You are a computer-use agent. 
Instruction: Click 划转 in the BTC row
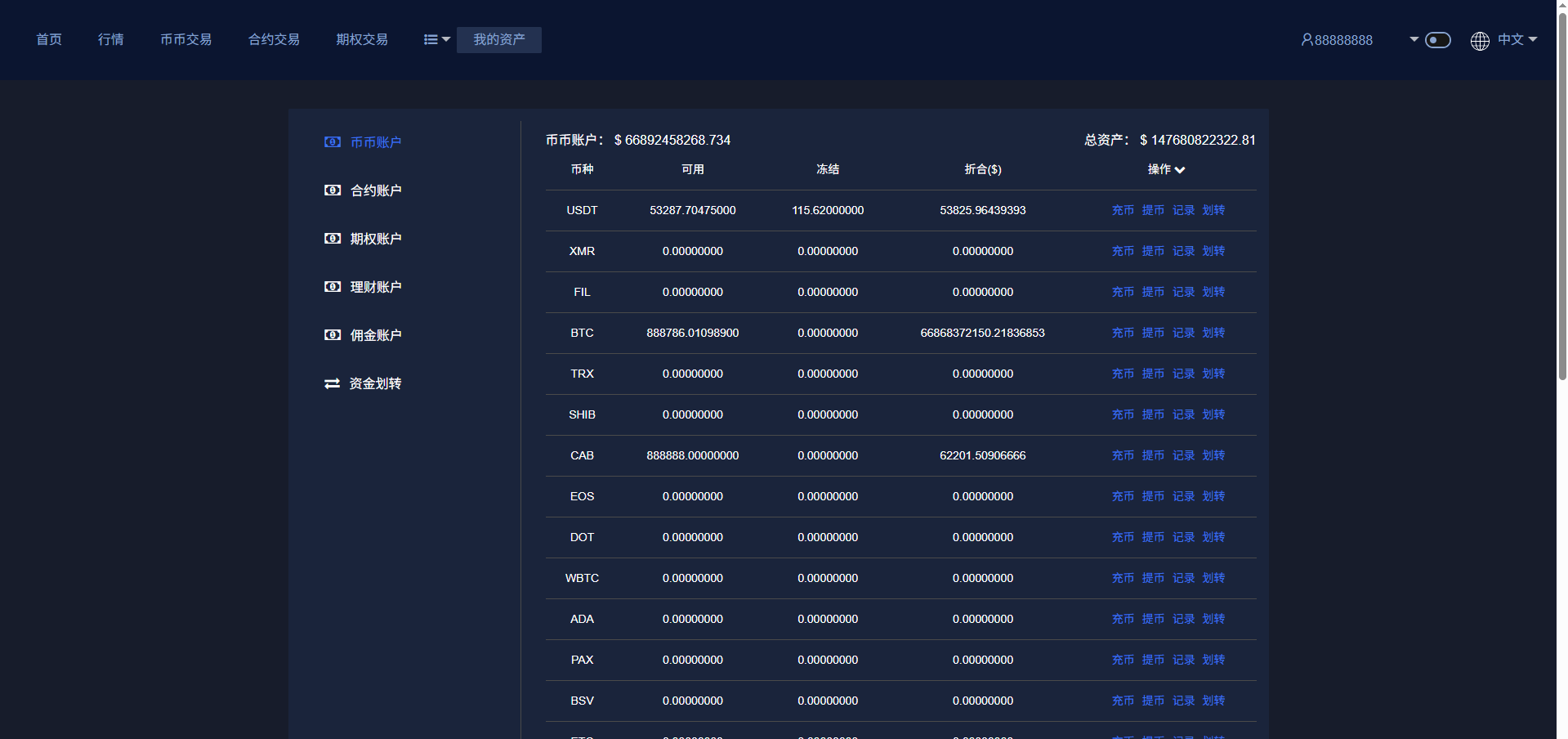(x=1213, y=333)
